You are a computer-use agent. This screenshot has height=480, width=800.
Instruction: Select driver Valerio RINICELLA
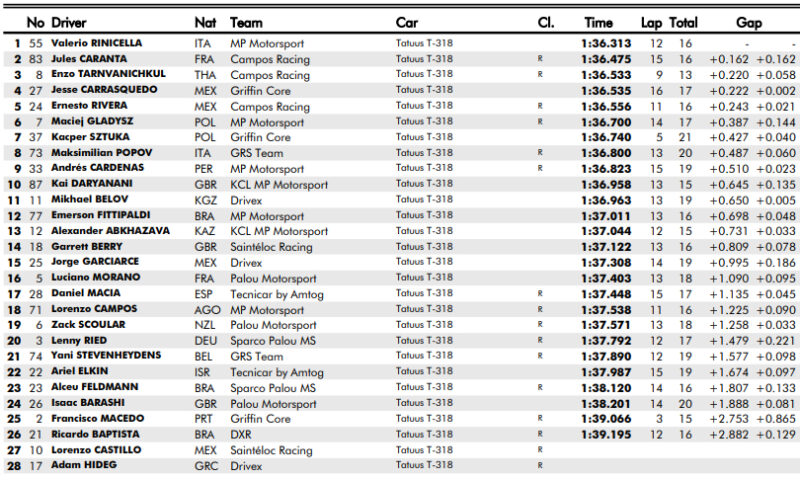click(x=96, y=43)
